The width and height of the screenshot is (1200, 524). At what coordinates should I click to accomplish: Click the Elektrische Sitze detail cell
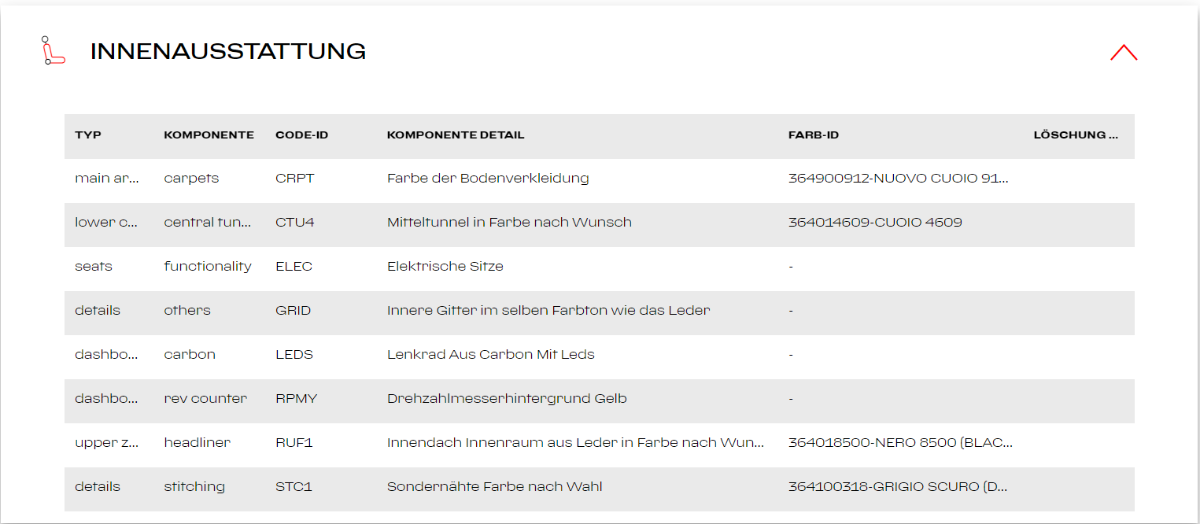click(445, 267)
